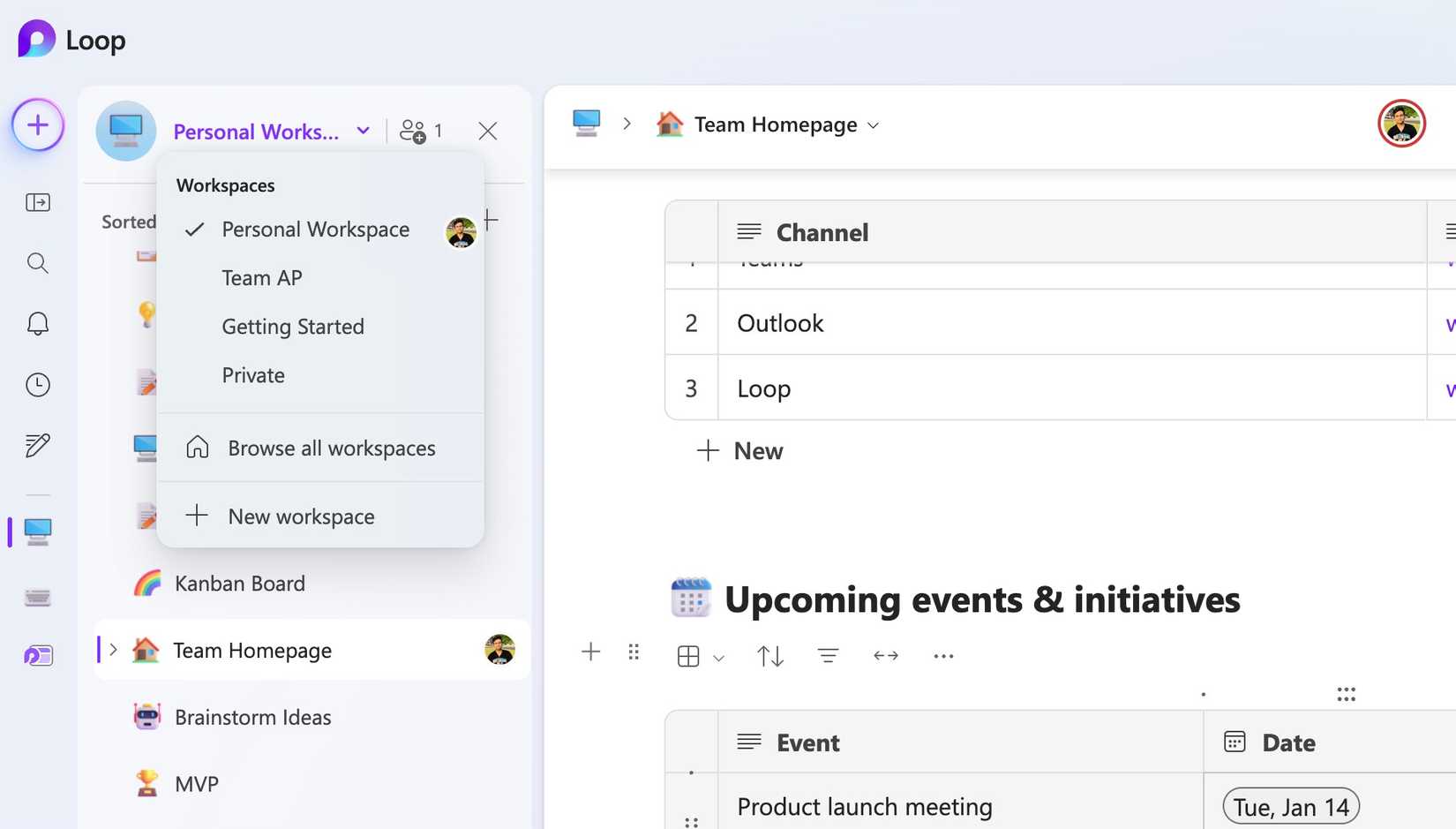Open the notifications bell icon
The image size is (1456, 829).
pyautogui.click(x=37, y=323)
